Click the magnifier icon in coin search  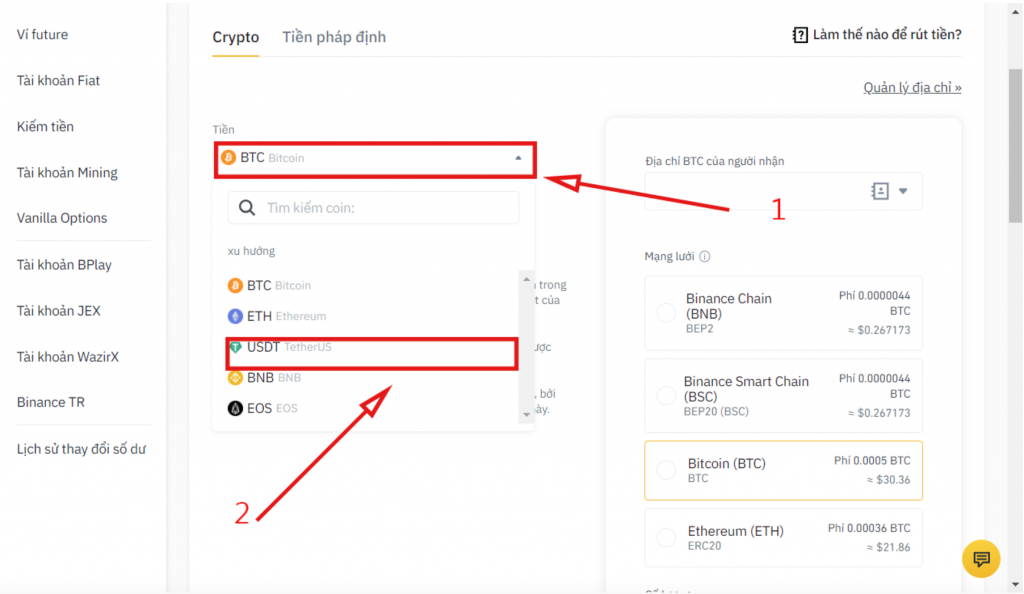tap(247, 208)
